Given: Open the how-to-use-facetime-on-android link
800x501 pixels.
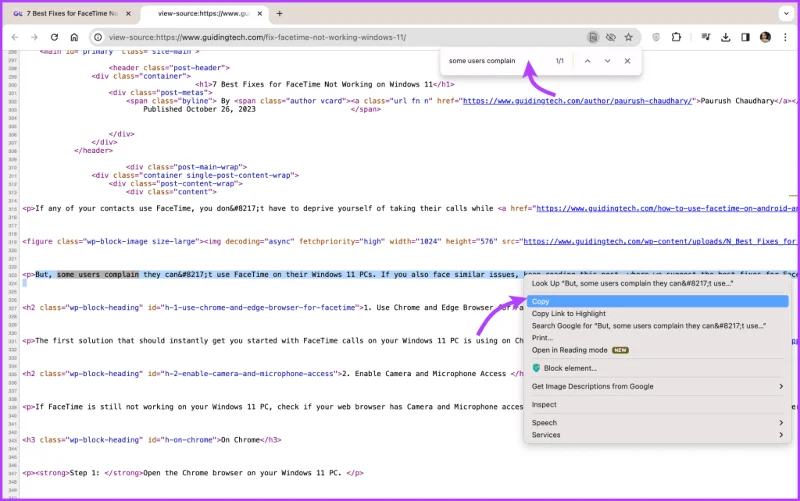Looking at the screenshot, I should (666, 208).
